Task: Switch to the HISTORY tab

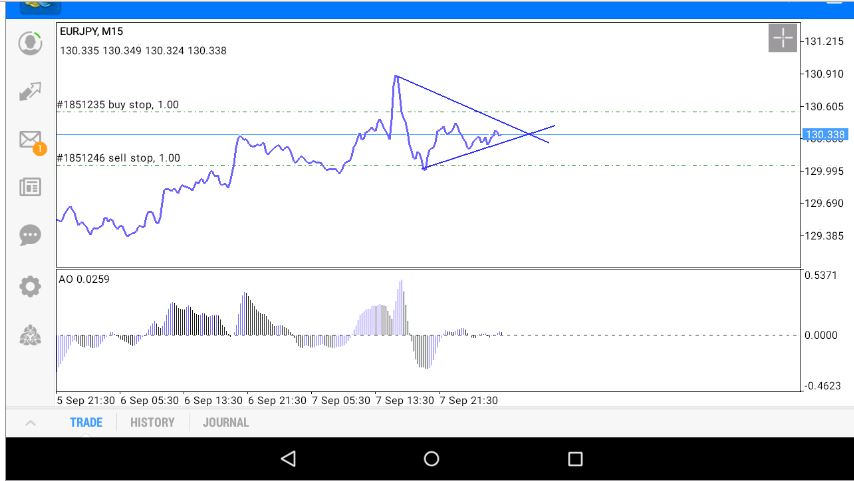Action: coord(152,422)
